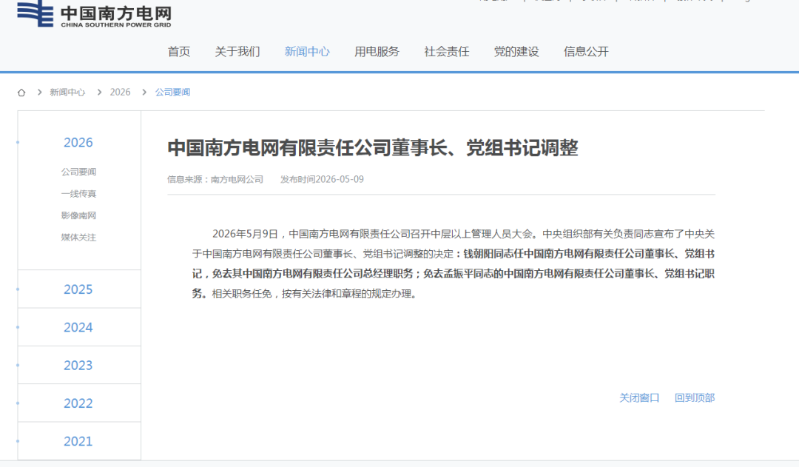Click 回到顶部 link below article
This screenshot has height=467, width=799.
[x=695, y=398]
